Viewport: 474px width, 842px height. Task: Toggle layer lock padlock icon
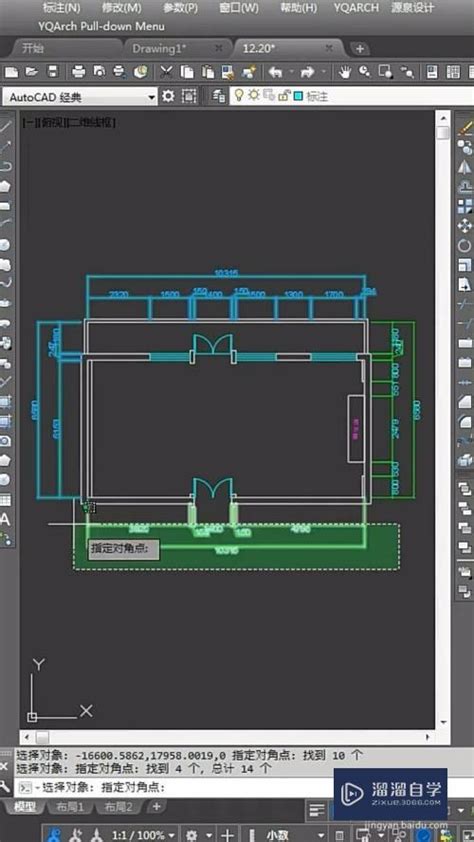[x=282, y=96]
